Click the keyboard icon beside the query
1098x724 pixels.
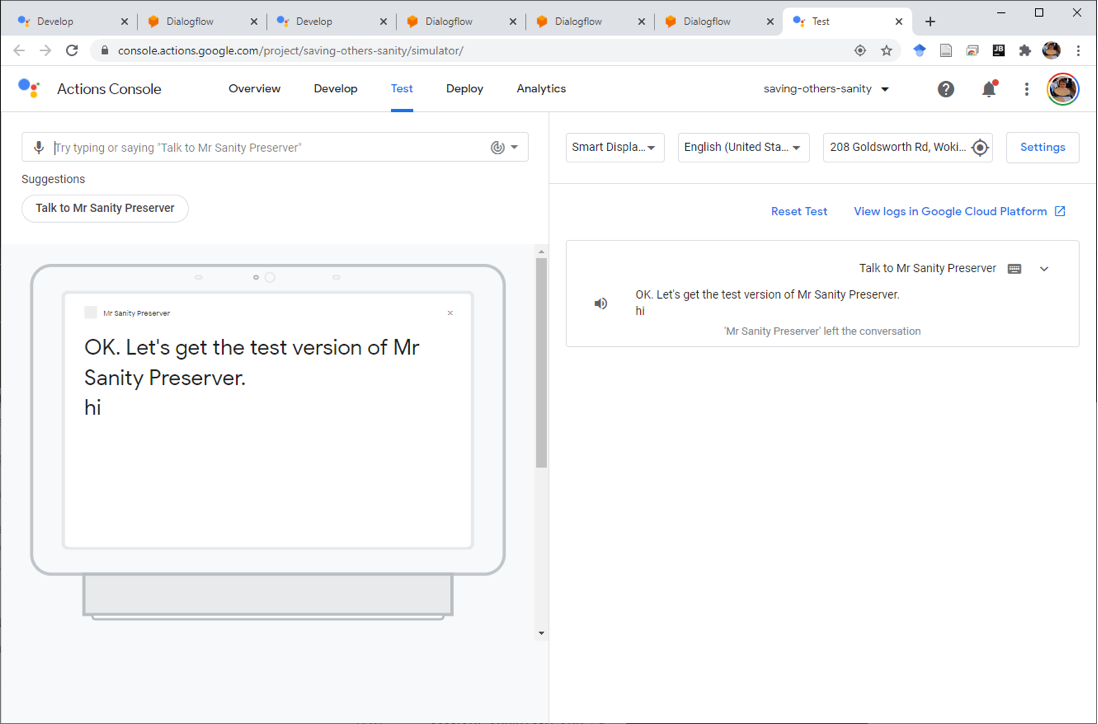coord(1014,269)
